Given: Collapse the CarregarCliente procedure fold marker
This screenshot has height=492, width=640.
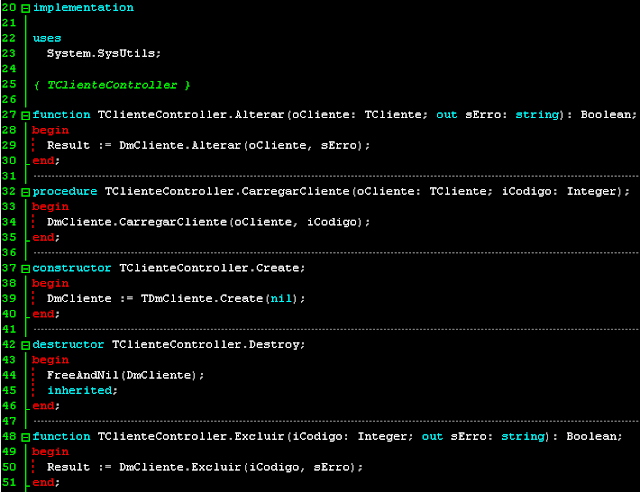Looking at the screenshot, I should click(x=25, y=192).
